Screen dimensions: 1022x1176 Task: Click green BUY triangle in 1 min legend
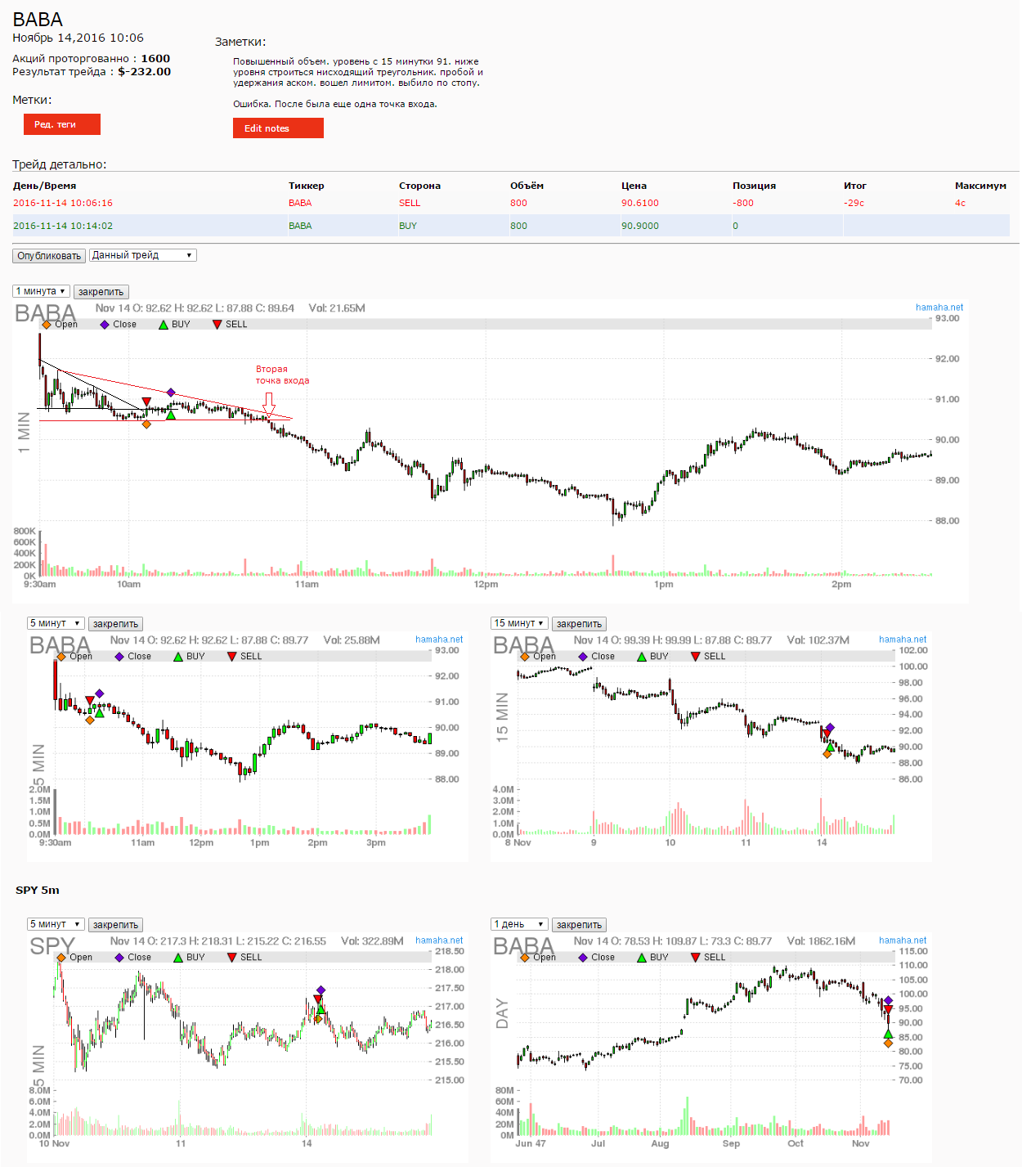(x=164, y=325)
